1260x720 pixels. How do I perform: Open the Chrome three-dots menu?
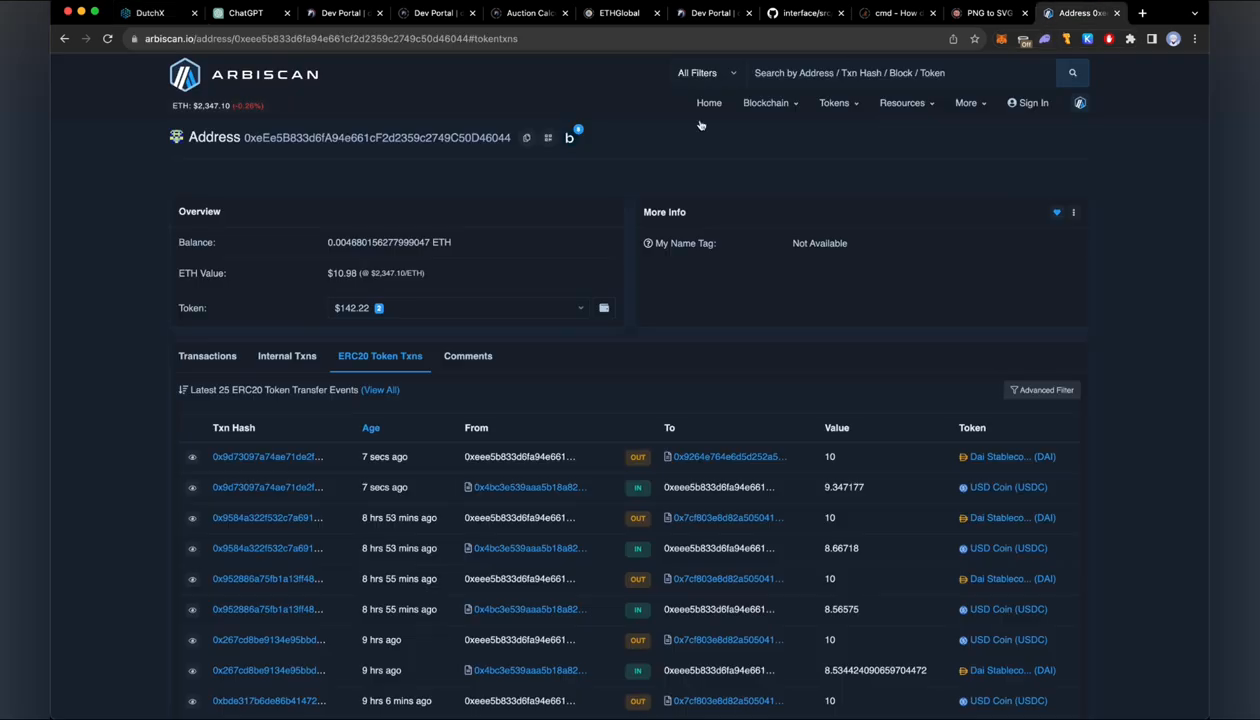click(1195, 39)
